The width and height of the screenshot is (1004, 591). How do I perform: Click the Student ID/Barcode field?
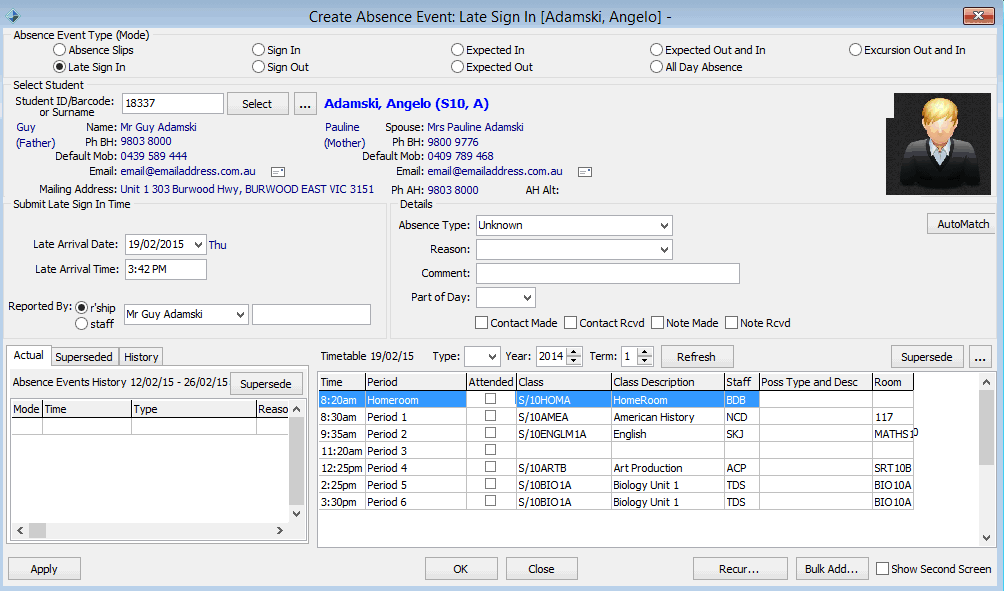(173, 103)
